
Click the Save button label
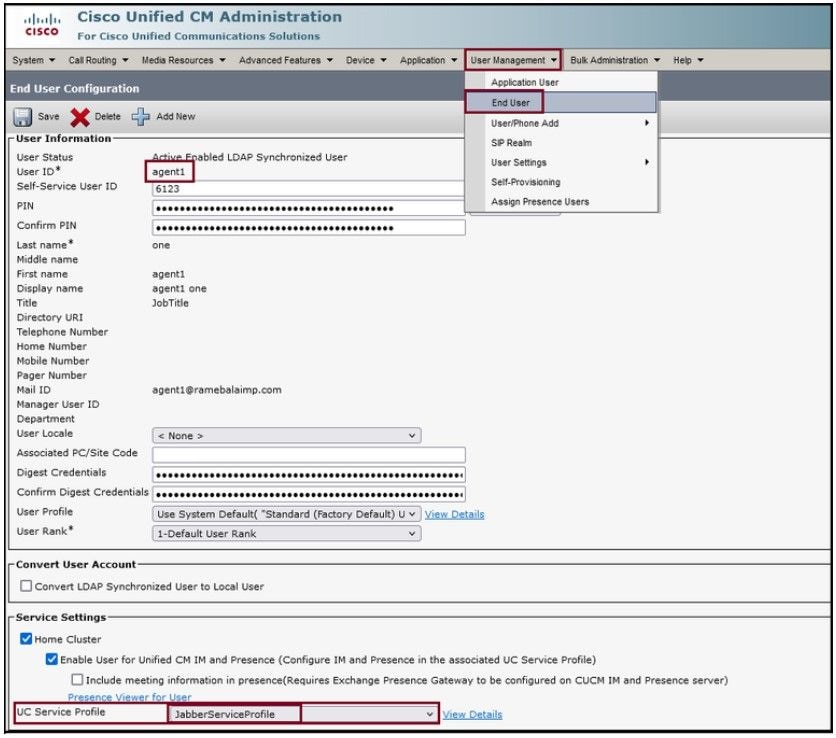coord(49,117)
